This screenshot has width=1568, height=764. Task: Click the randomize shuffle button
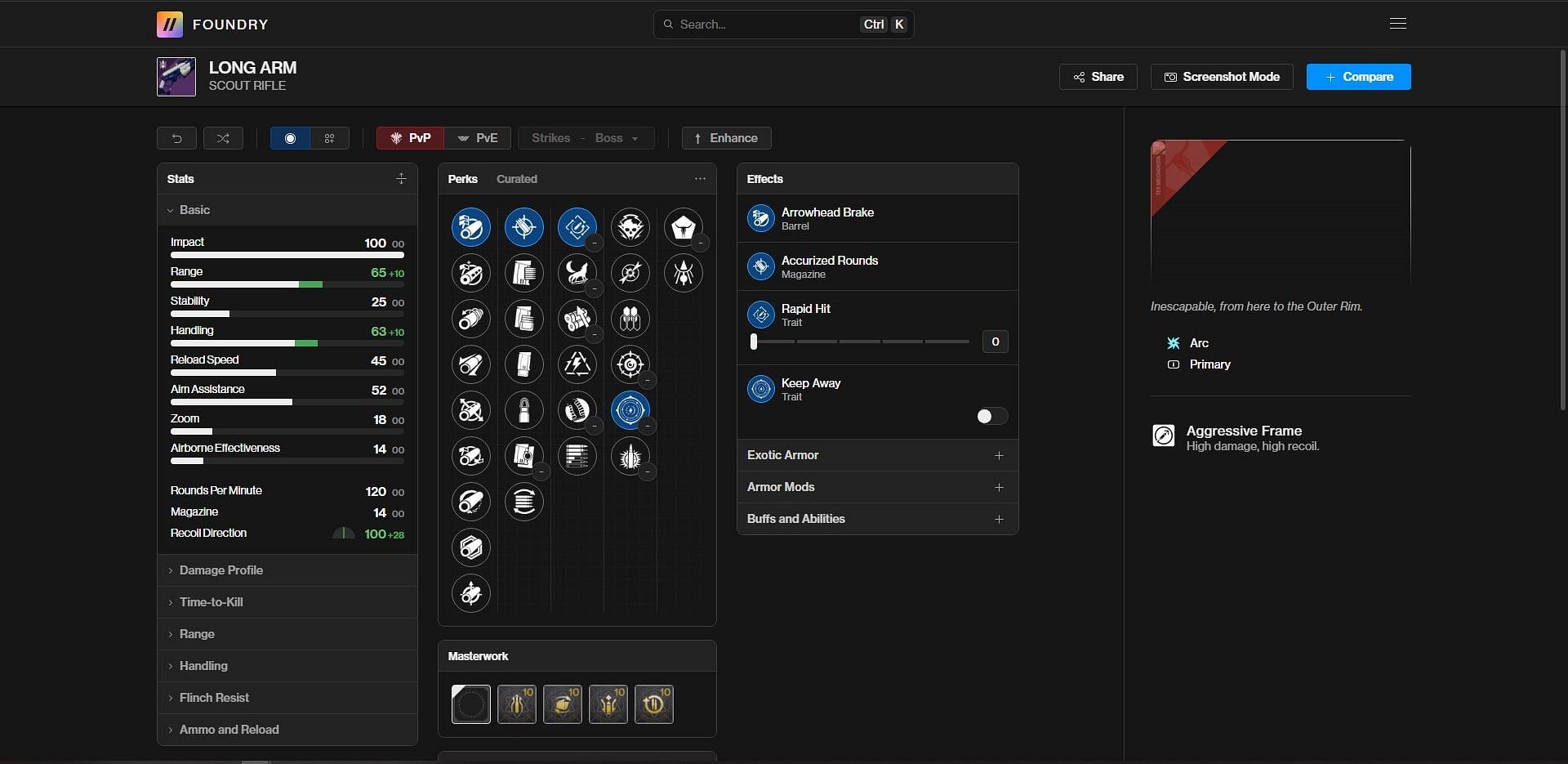click(223, 138)
